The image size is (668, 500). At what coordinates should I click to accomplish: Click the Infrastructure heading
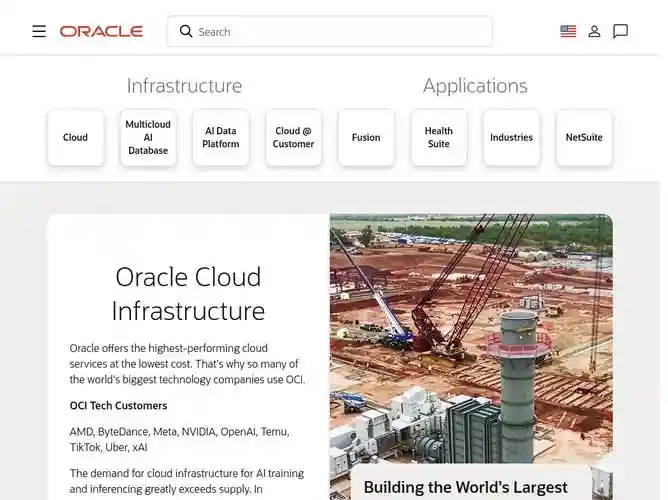coord(184,86)
